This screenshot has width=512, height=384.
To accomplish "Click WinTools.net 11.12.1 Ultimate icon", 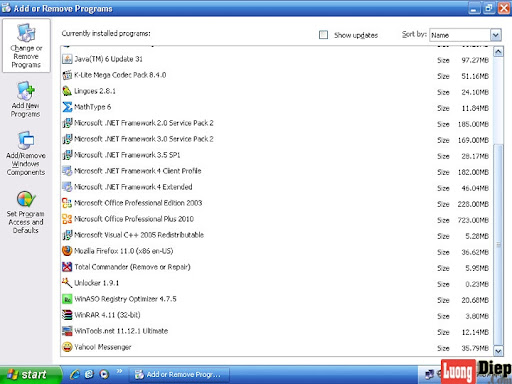I will tap(67, 331).
